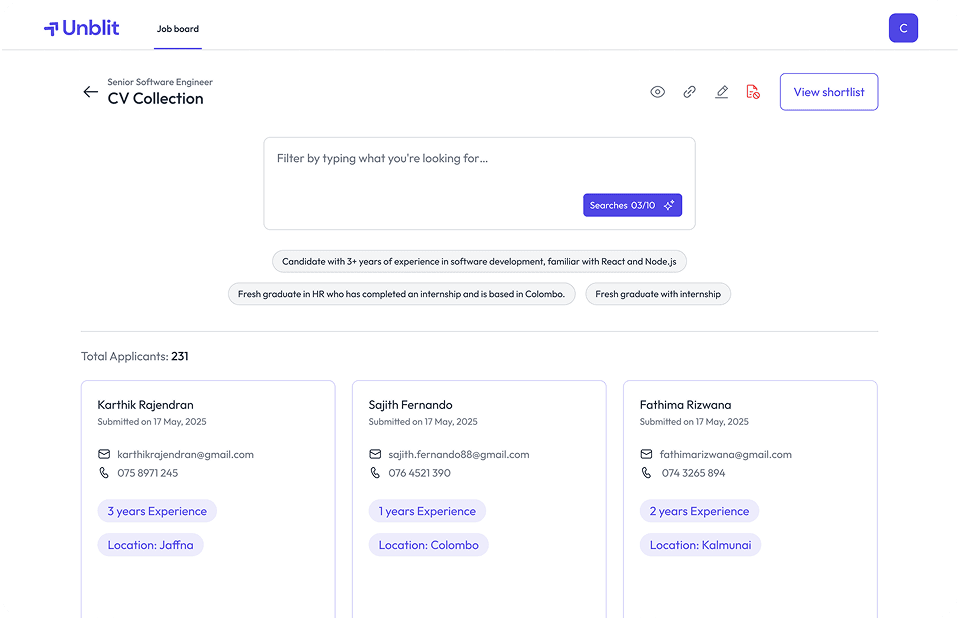Click the eye preview icon

click(x=657, y=92)
